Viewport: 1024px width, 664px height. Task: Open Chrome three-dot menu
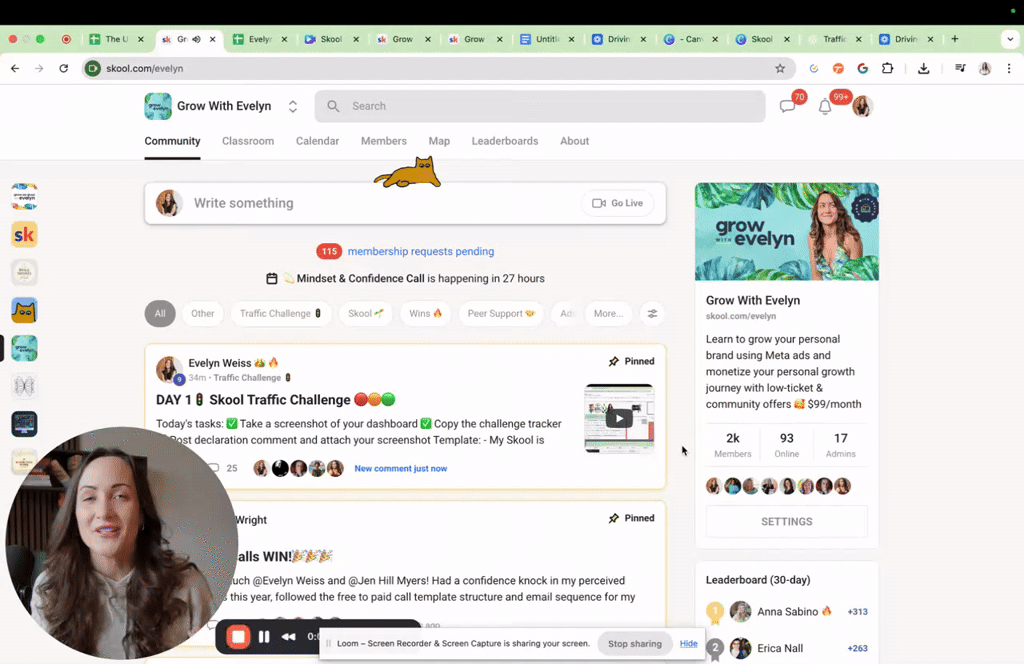(x=1009, y=68)
